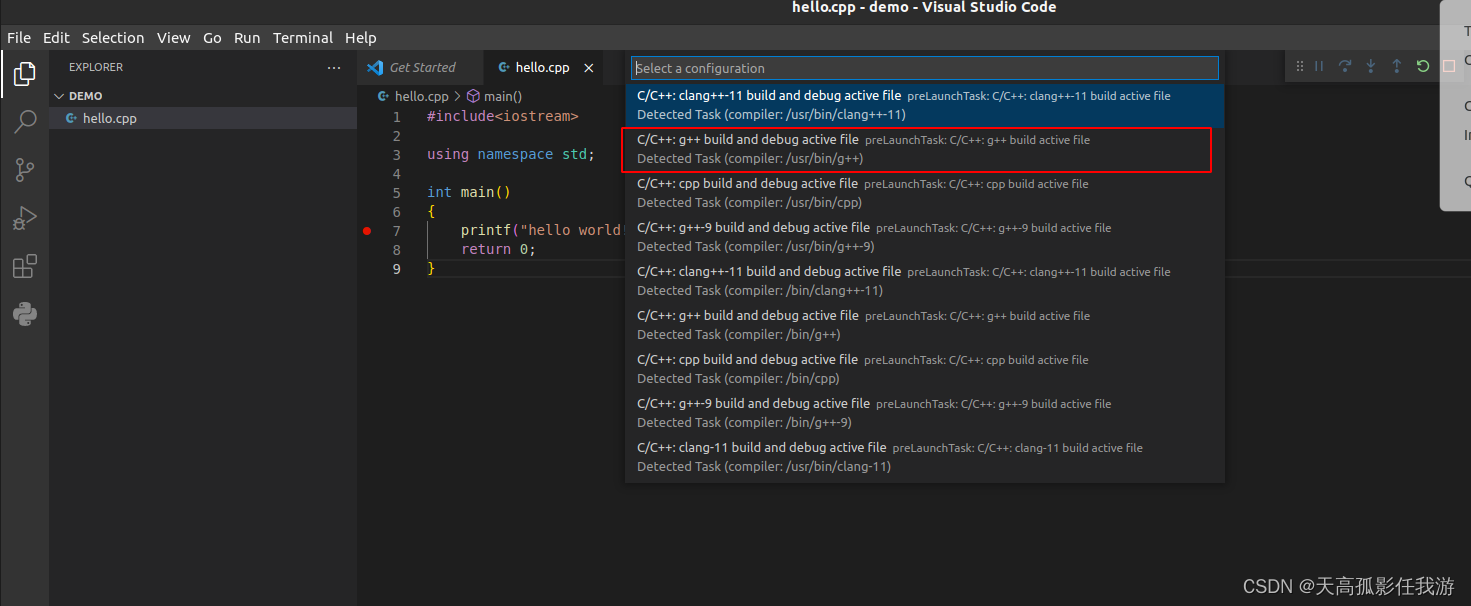Image resolution: width=1471 pixels, height=606 pixels.
Task: Switch to the Get Started tab
Action: (420, 67)
